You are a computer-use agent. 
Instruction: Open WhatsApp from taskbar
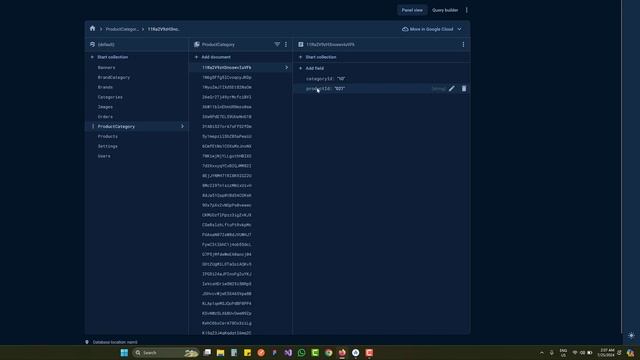tap(302, 353)
